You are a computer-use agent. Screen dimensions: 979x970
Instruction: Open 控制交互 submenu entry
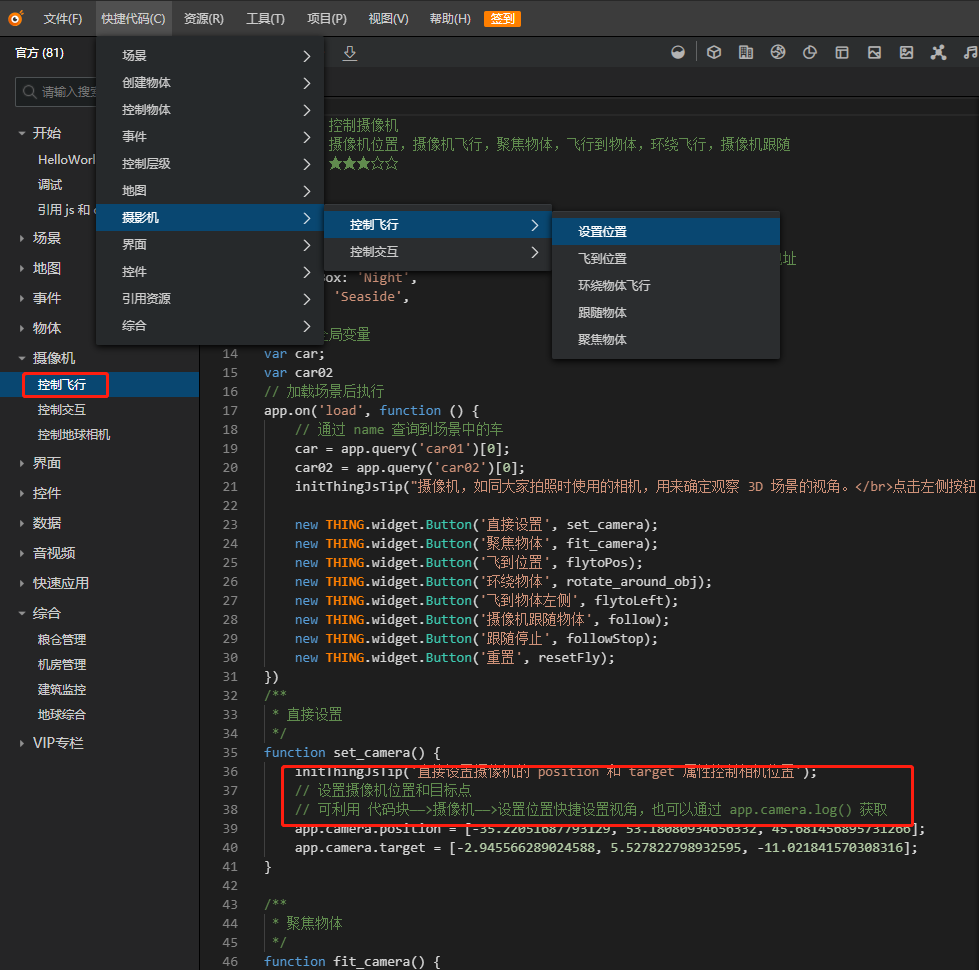pos(437,252)
